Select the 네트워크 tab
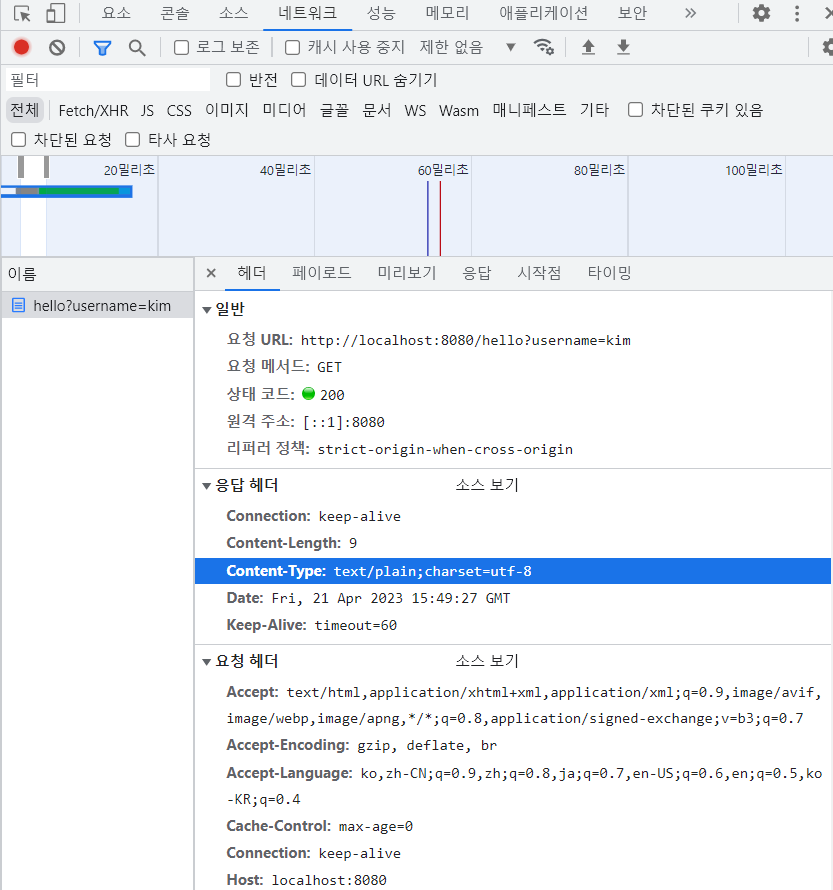The height and width of the screenshot is (890, 833). coord(308,13)
